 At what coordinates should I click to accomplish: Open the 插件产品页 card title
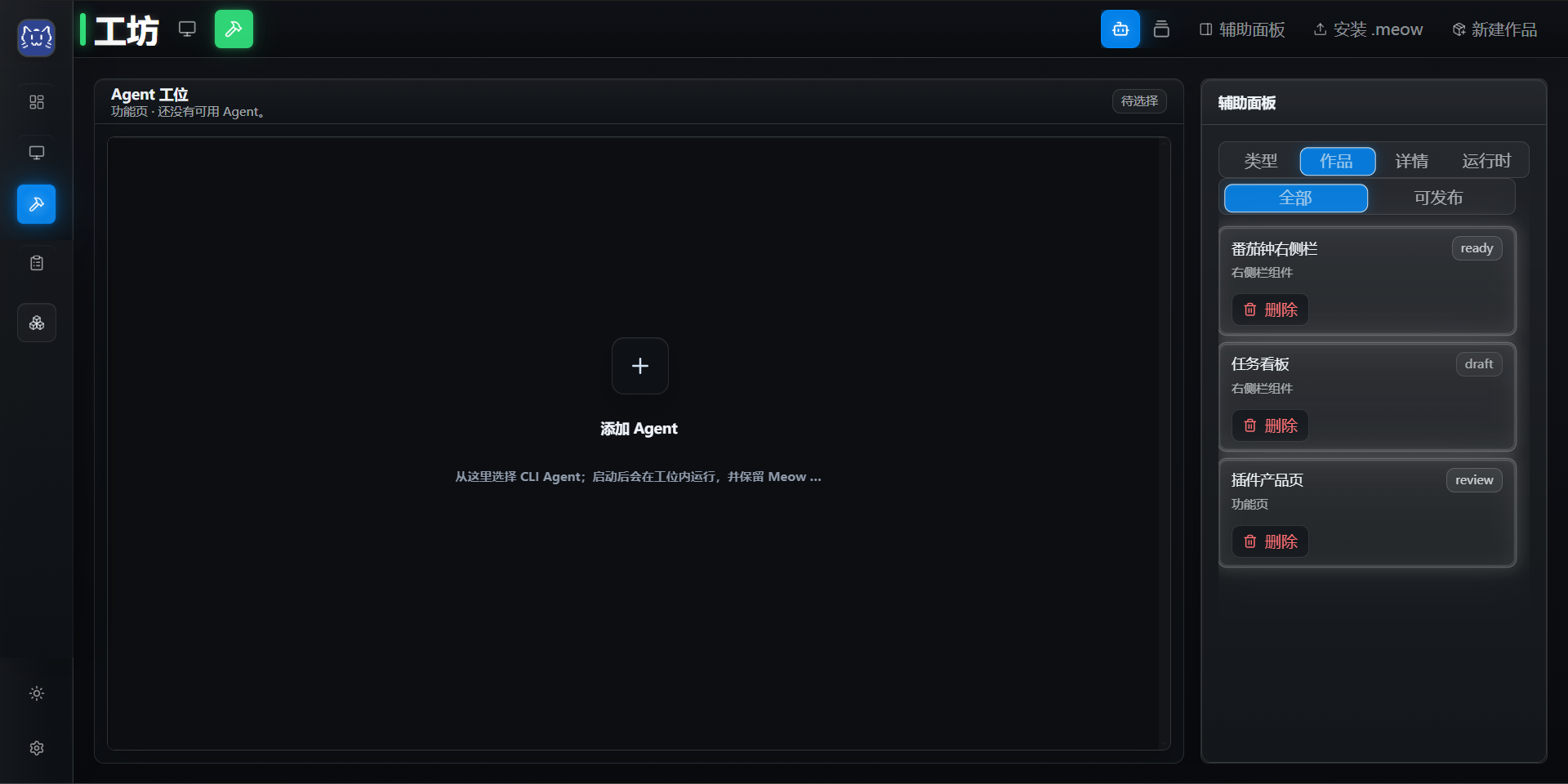[1267, 480]
